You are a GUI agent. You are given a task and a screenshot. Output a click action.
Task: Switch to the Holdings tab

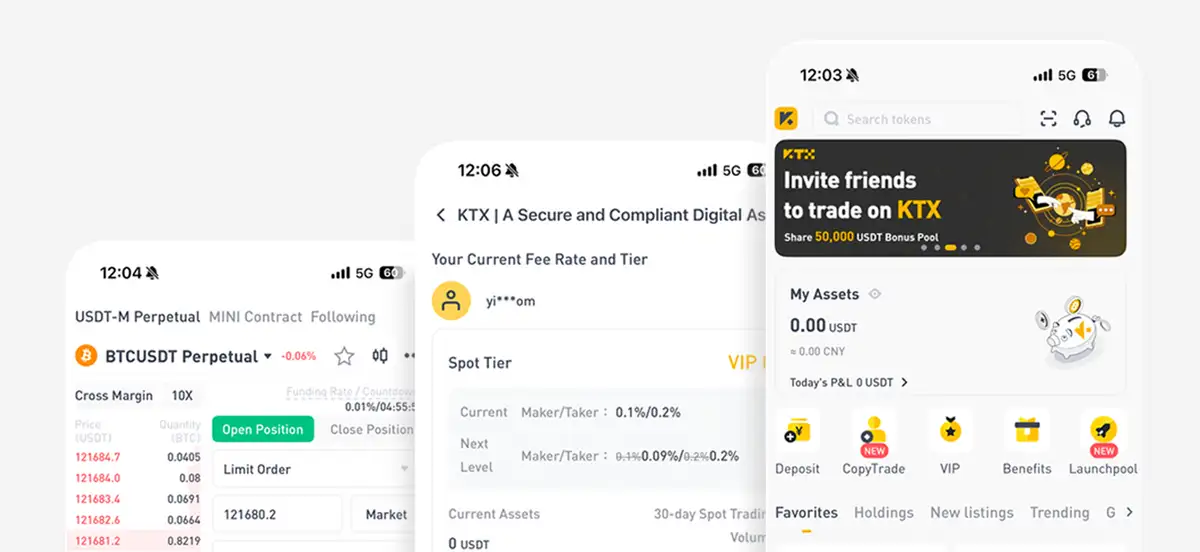pyautogui.click(x=884, y=512)
